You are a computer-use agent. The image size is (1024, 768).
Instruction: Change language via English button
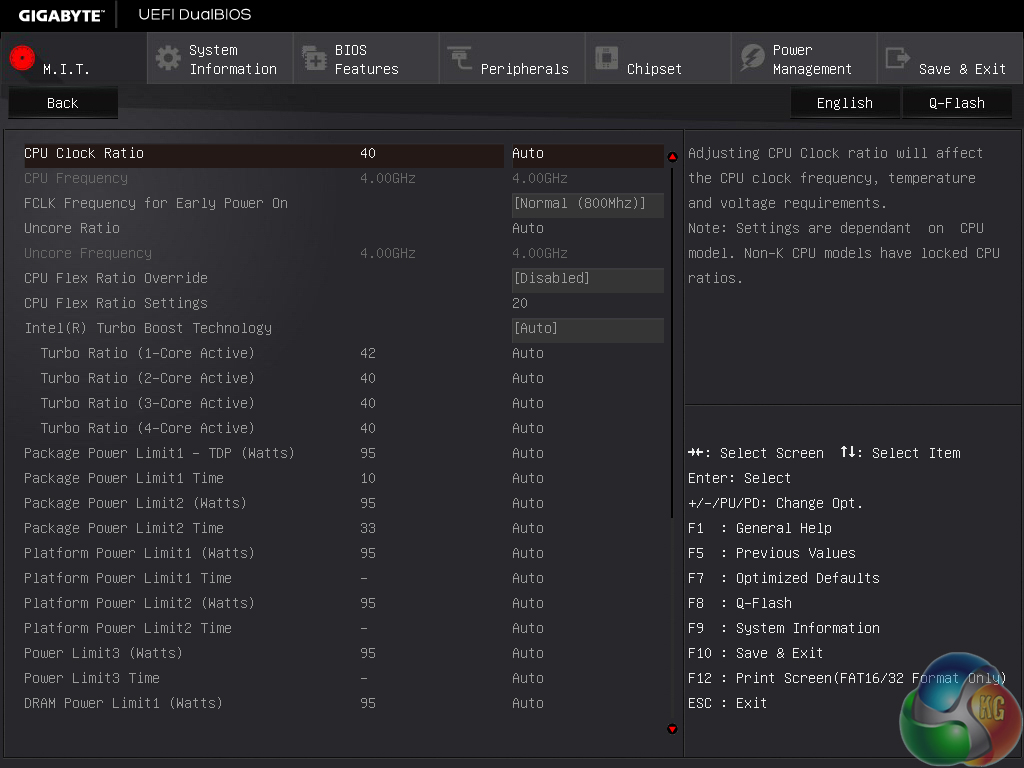[x=844, y=103]
